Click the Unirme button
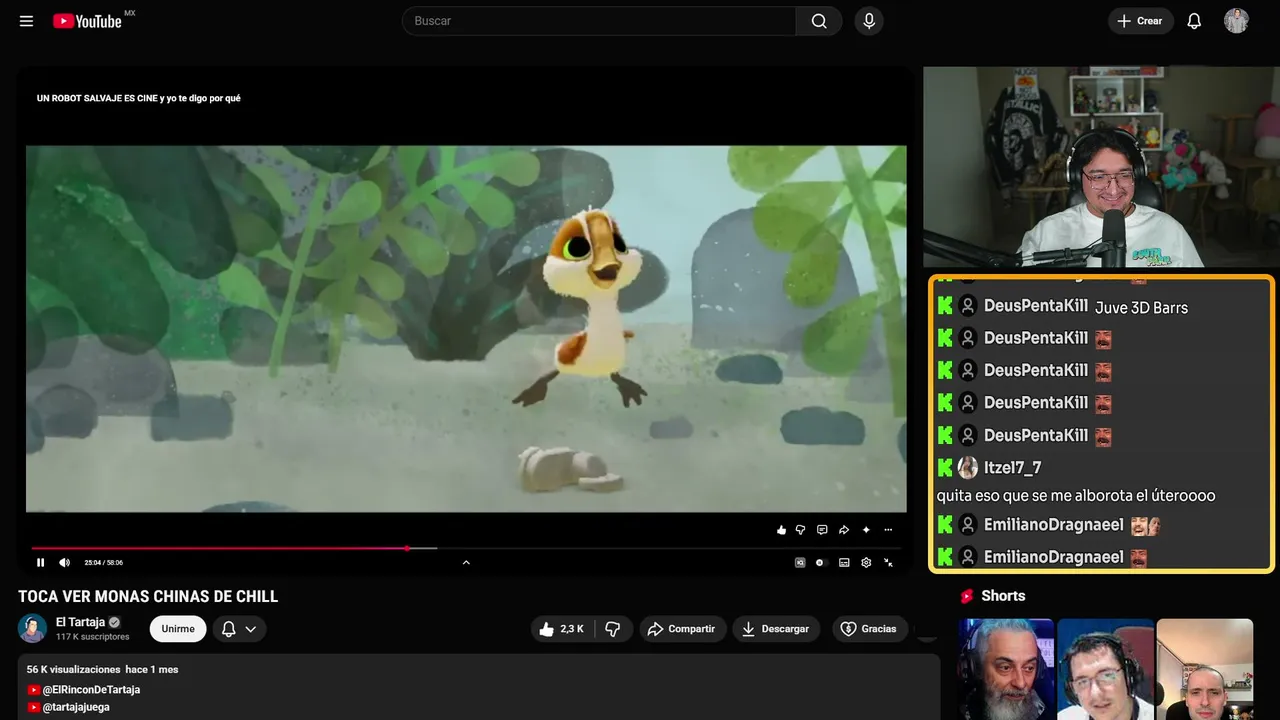1280x720 pixels. coord(178,629)
